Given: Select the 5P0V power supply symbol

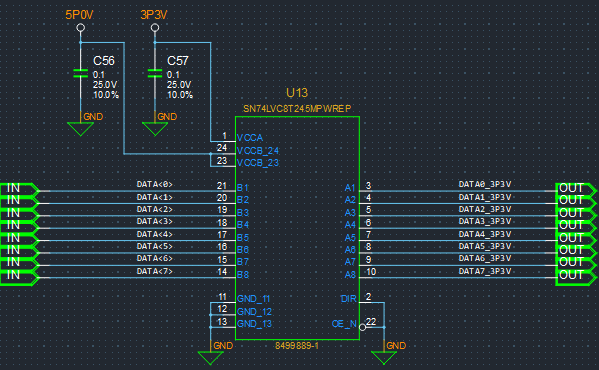Looking at the screenshot, I should (81, 27).
